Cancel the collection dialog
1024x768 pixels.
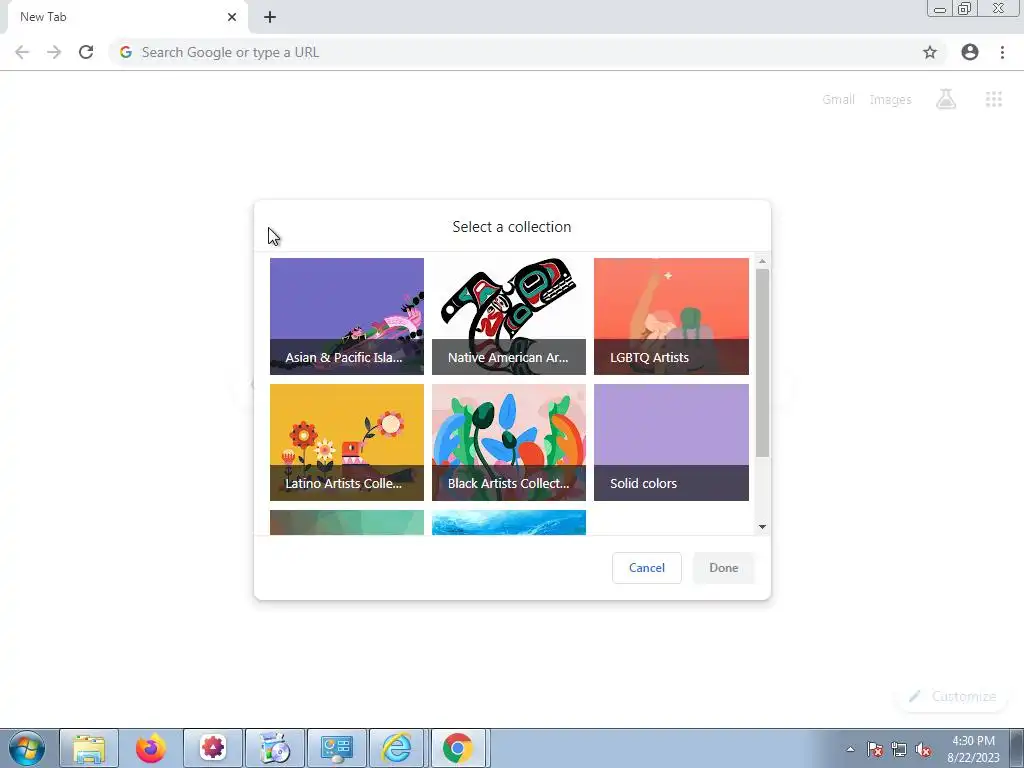tap(647, 568)
